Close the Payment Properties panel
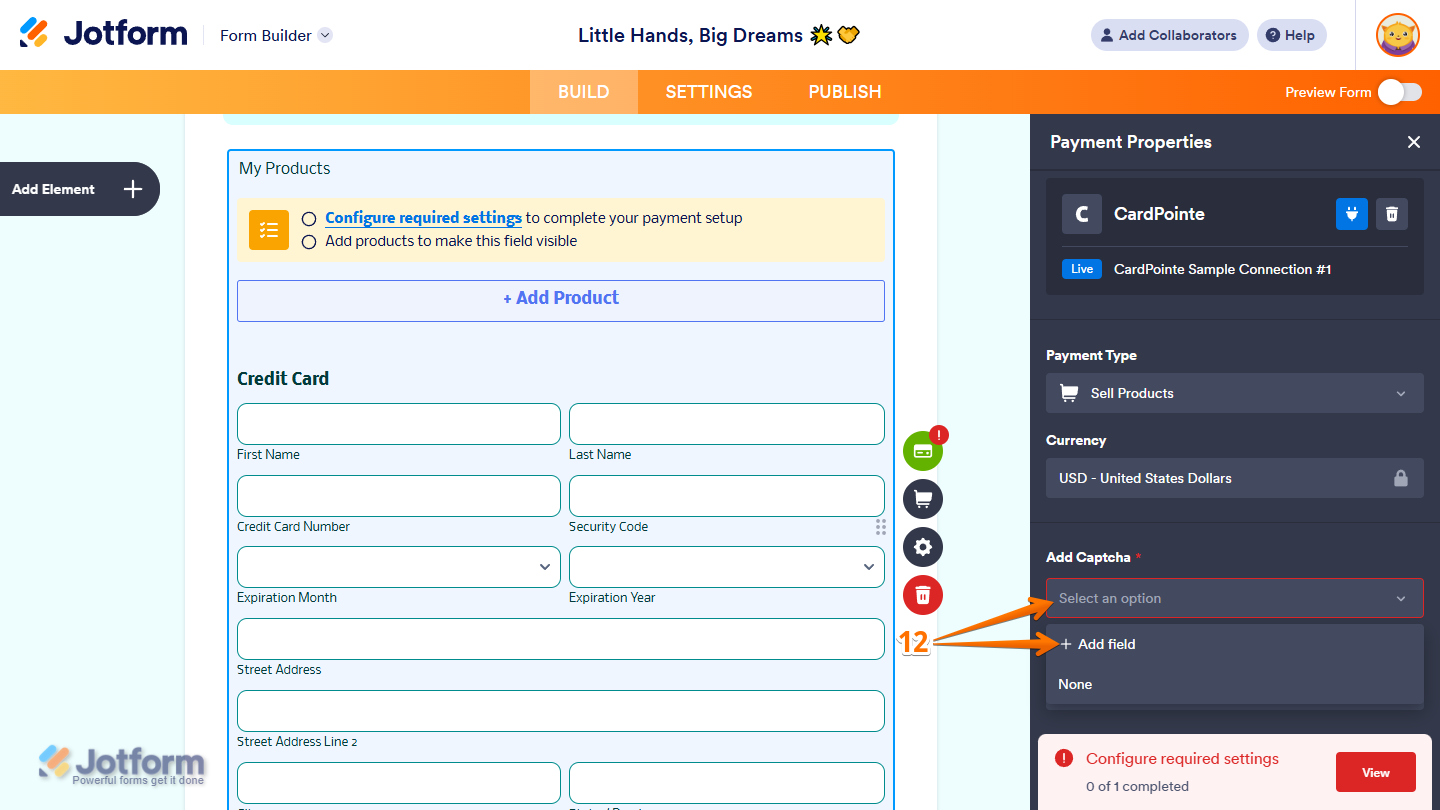The image size is (1440, 810). click(1414, 142)
